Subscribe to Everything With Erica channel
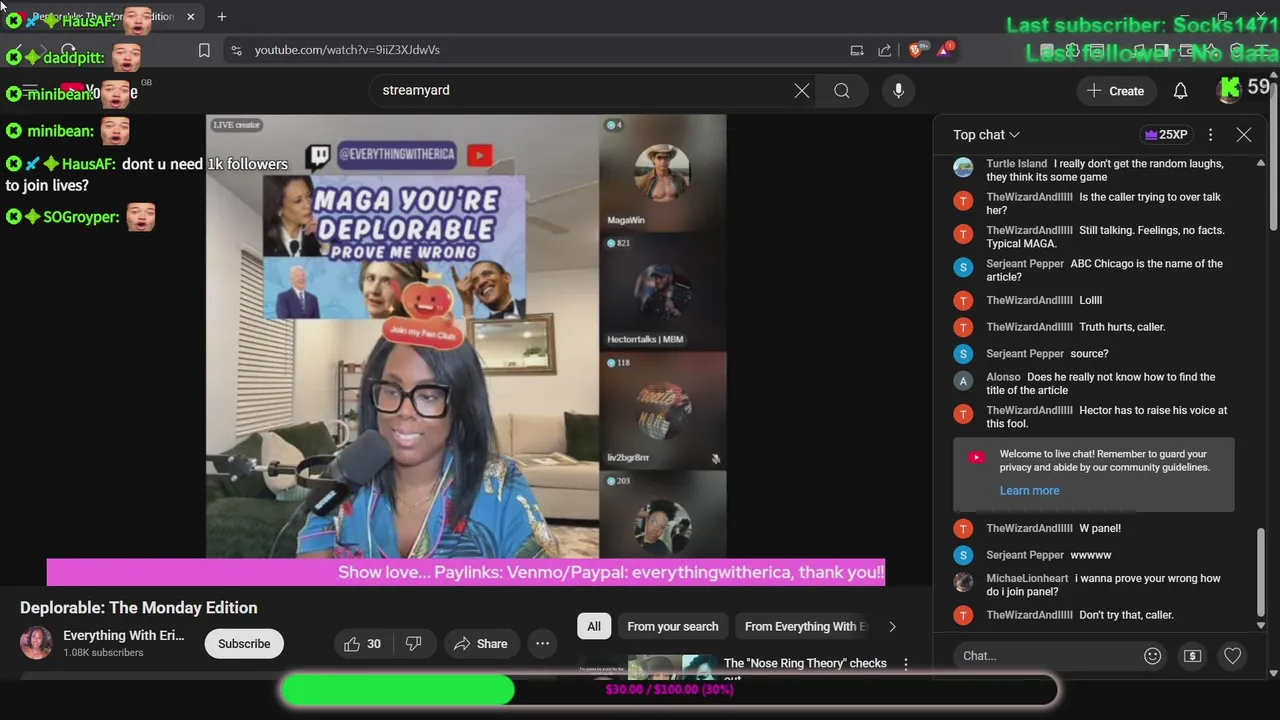Image resolution: width=1280 pixels, height=720 pixels. [x=244, y=644]
